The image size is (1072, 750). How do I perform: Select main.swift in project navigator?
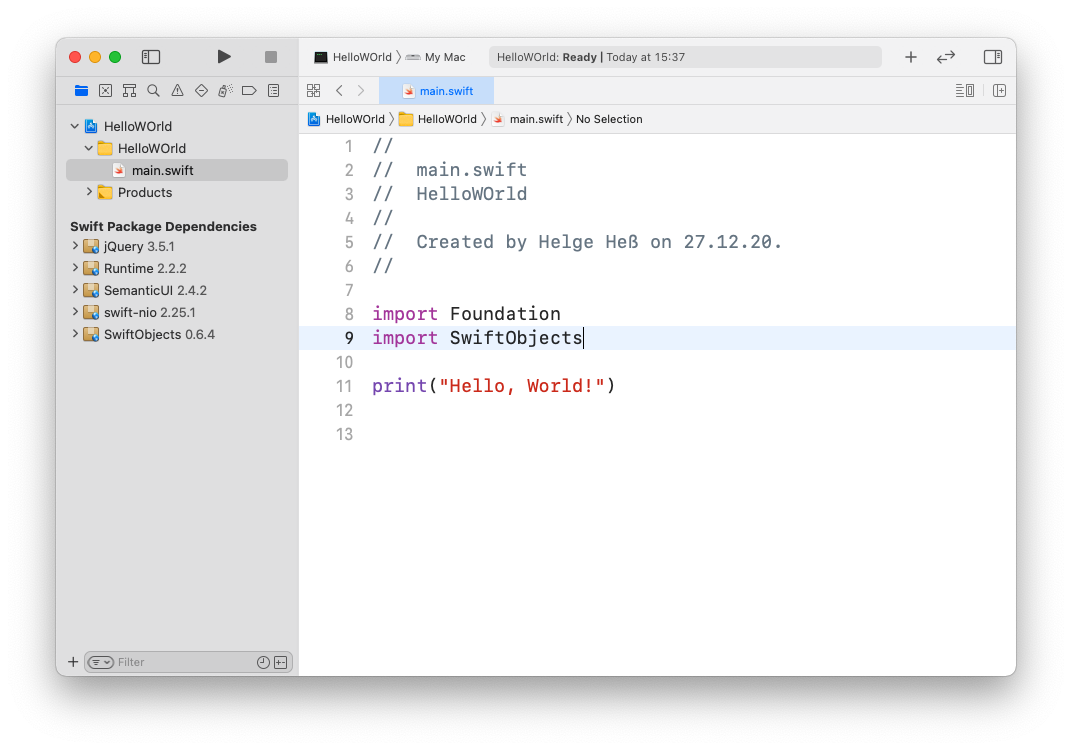click(x=177, y=170)
